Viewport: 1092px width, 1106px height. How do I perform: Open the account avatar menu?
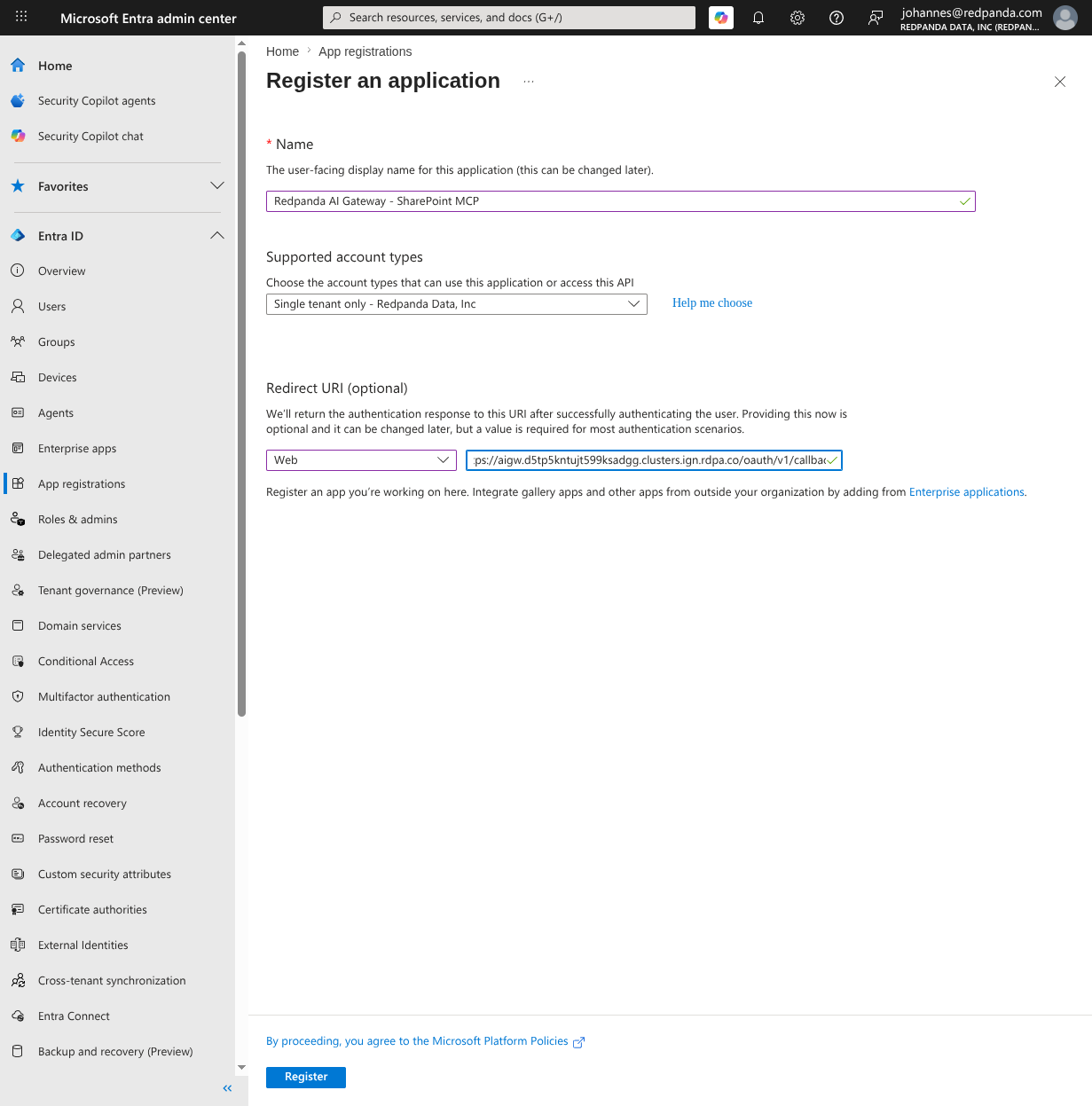click(x=1065, y=18)
